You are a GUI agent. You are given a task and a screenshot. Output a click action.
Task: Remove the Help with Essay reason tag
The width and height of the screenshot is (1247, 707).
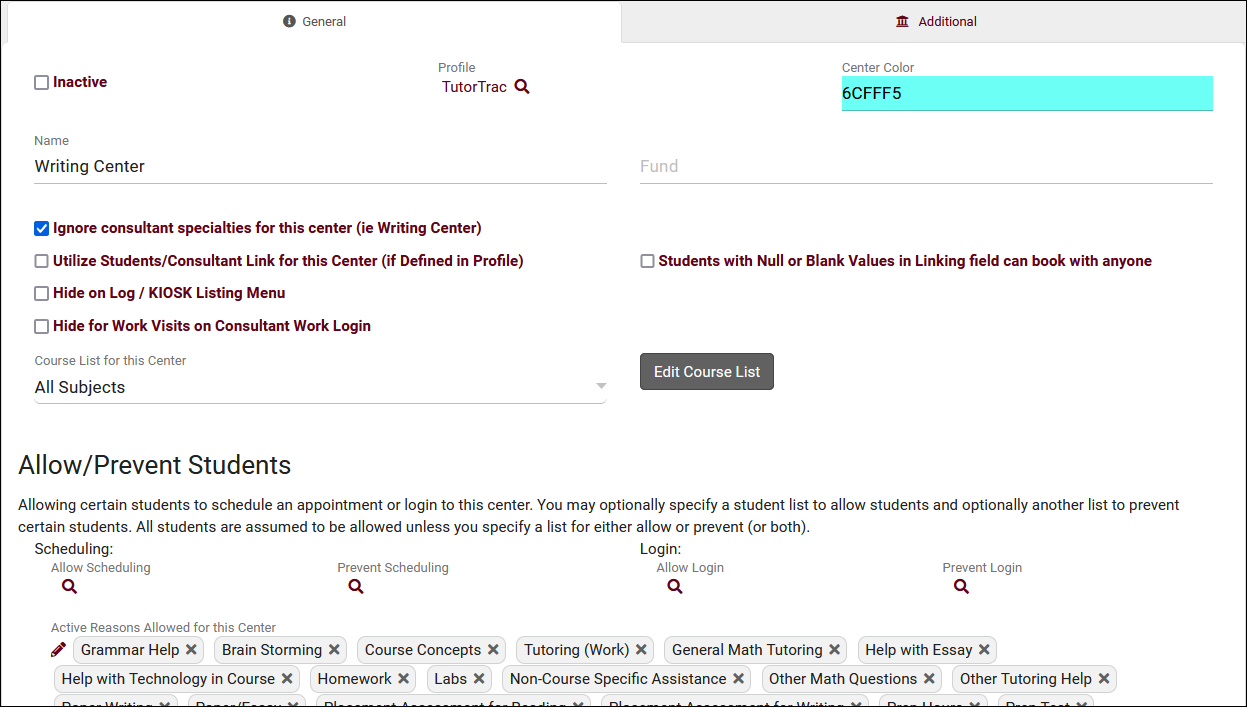tap(984, 650)
